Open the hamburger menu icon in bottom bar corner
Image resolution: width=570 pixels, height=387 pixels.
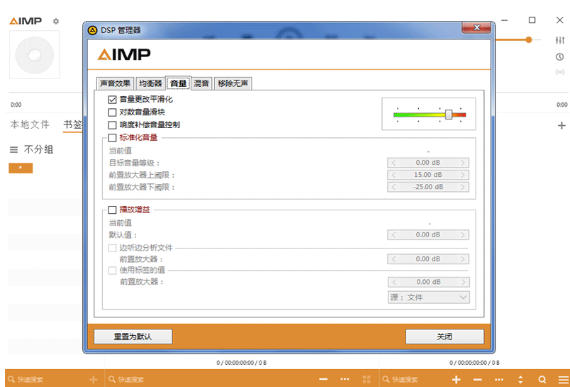pos(563,379)
